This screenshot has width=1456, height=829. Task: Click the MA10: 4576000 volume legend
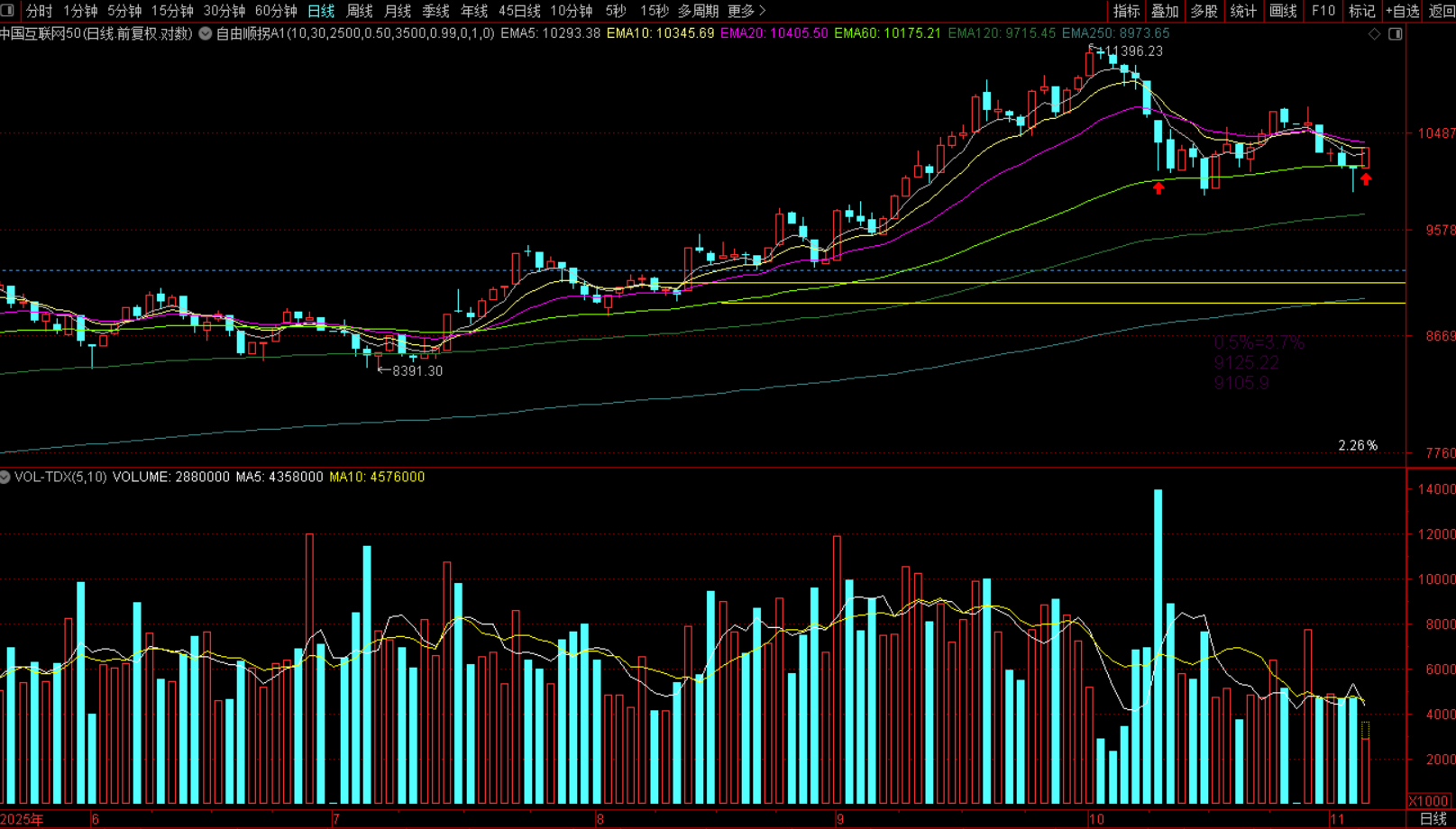377,477
